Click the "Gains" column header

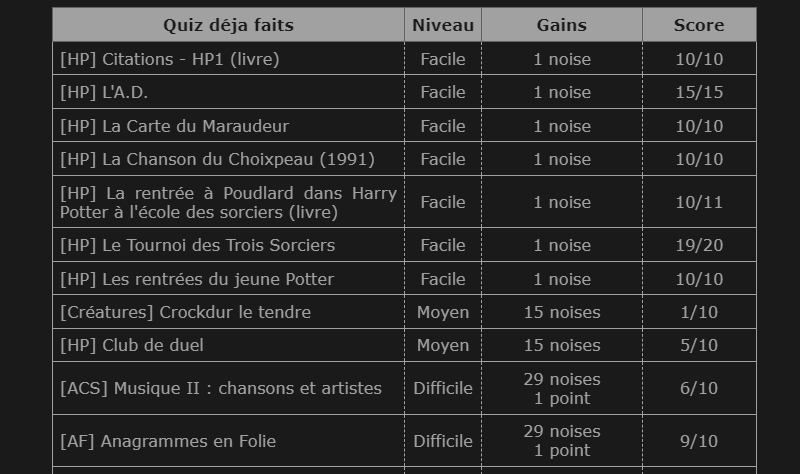562,25
